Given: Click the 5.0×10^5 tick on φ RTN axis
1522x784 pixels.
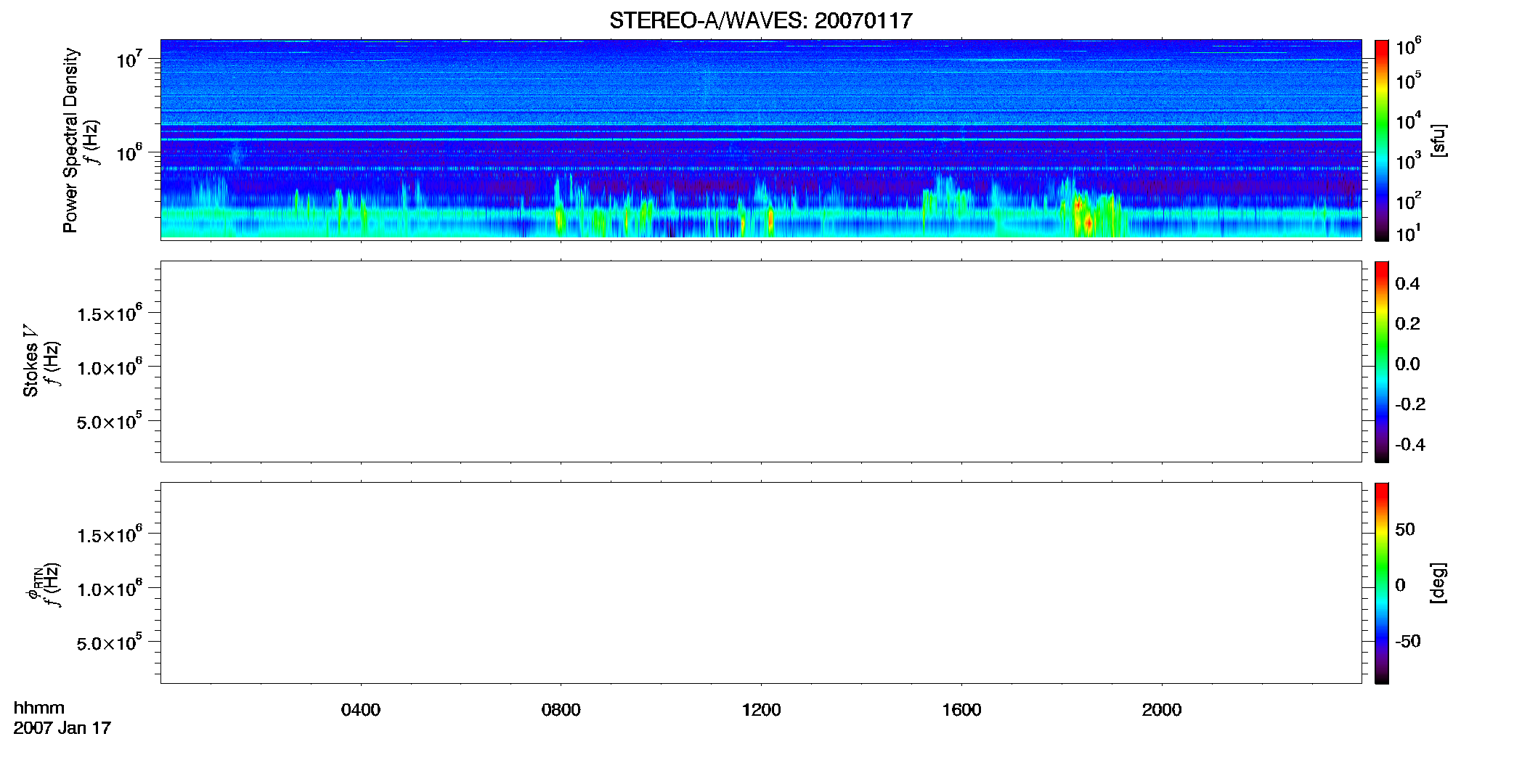Looking at the screenshot, I should [110, 642].
